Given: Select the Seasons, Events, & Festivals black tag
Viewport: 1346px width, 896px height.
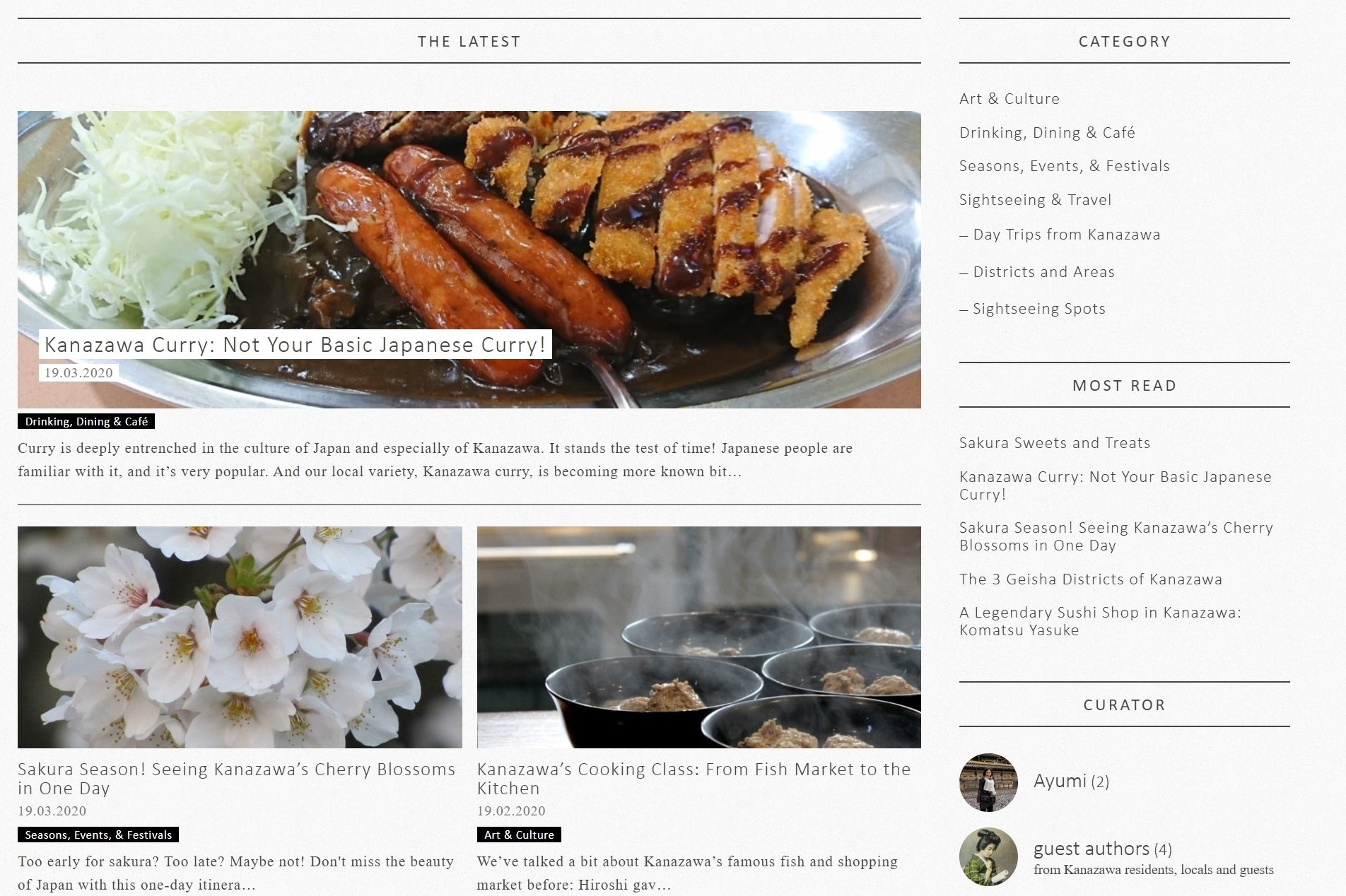Looking at the screenshot, I should click(98, 835).
